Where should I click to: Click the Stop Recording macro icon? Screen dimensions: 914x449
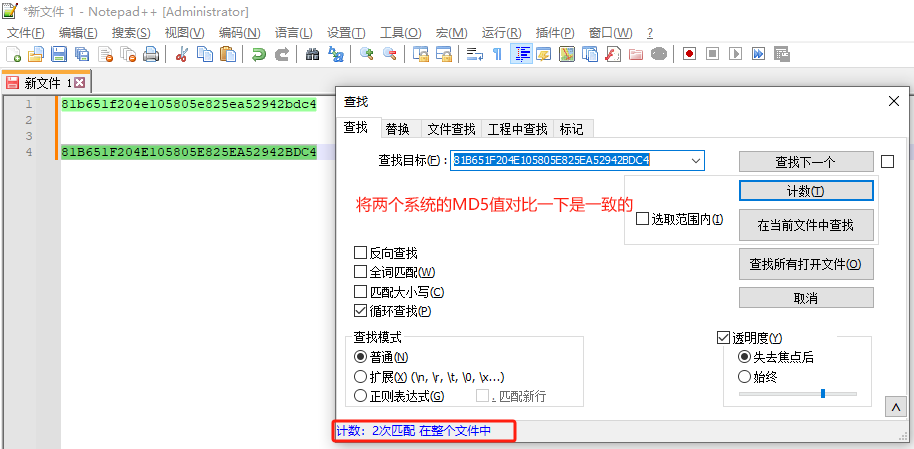pos(712,54)
